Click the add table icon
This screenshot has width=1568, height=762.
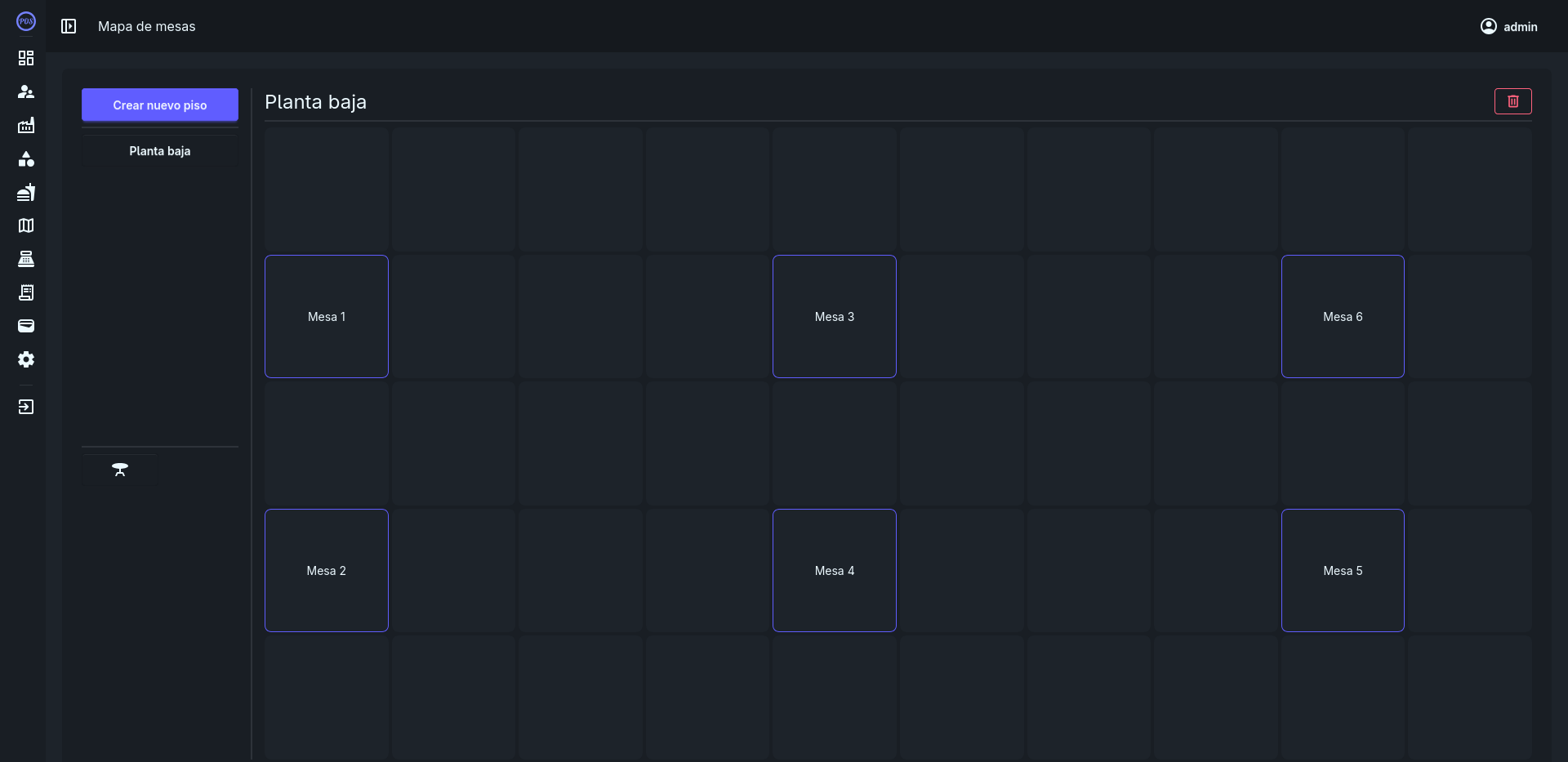(120, 470)
